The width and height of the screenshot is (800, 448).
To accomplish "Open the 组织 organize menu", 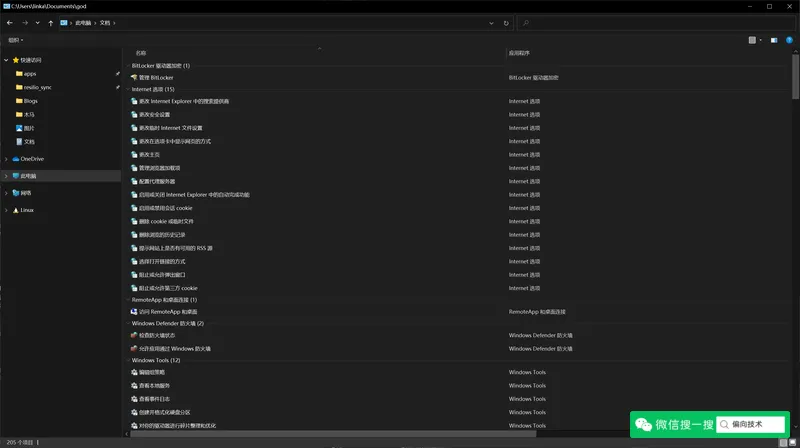I will point(15,40).
